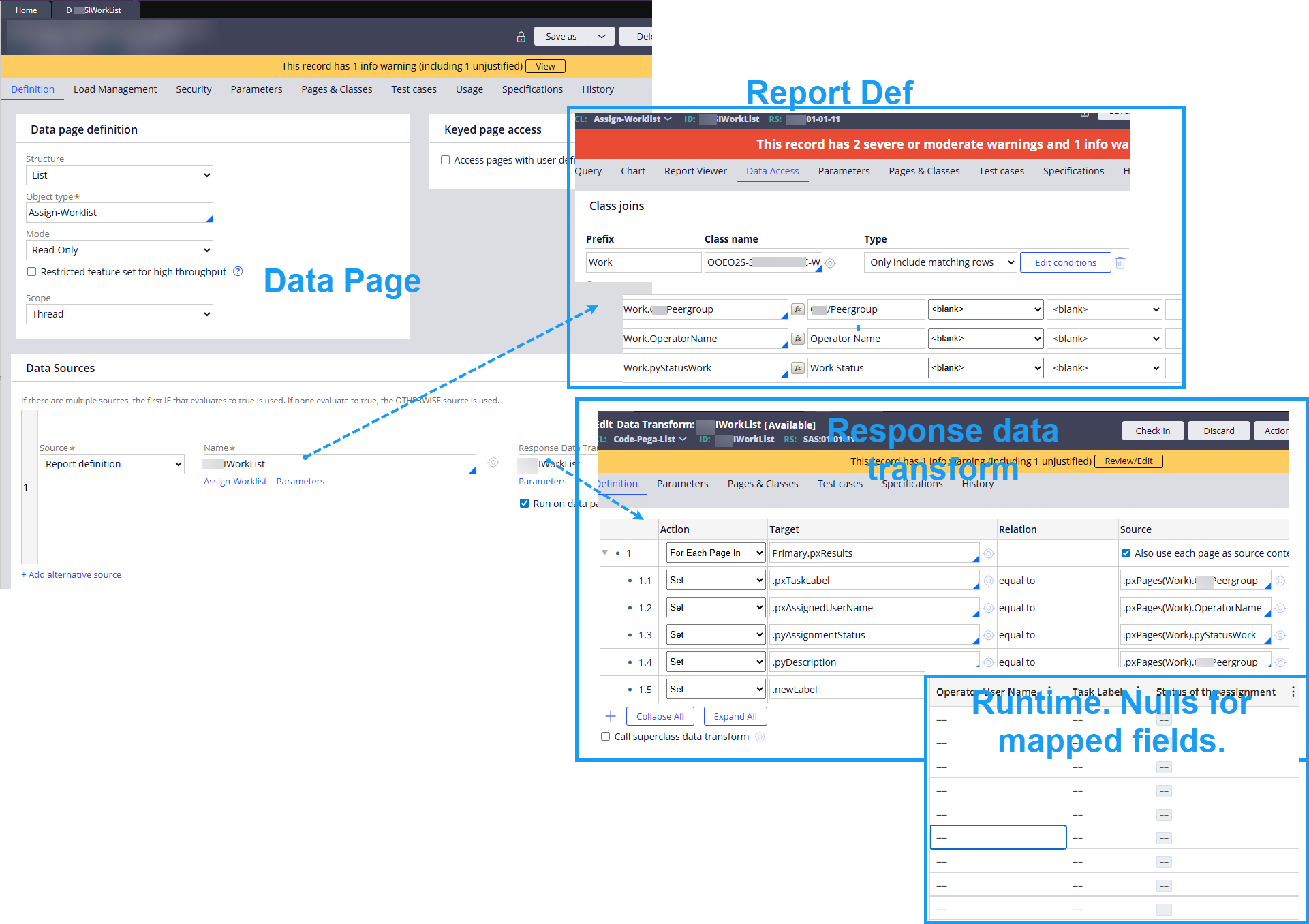The height and width of the screenshot is (924, 1309).
Task: Open the Structure dropdown showing List
Action: 119,175
